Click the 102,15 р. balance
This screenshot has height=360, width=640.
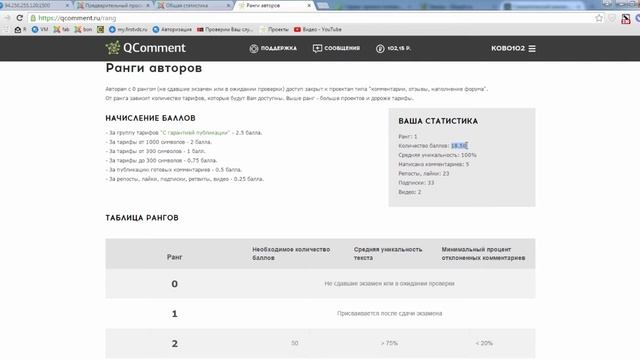[399, 48]
